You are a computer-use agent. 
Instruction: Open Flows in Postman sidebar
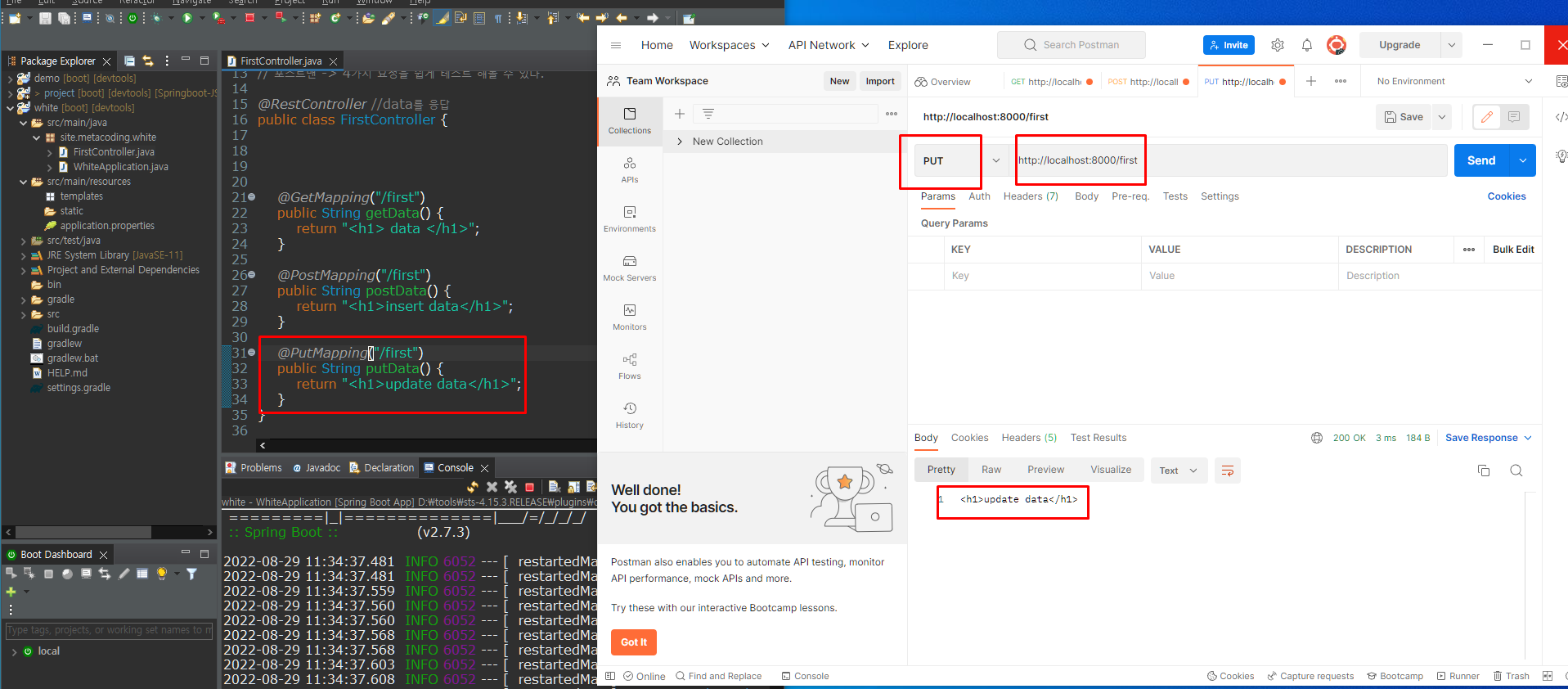[x=630, y=367]
